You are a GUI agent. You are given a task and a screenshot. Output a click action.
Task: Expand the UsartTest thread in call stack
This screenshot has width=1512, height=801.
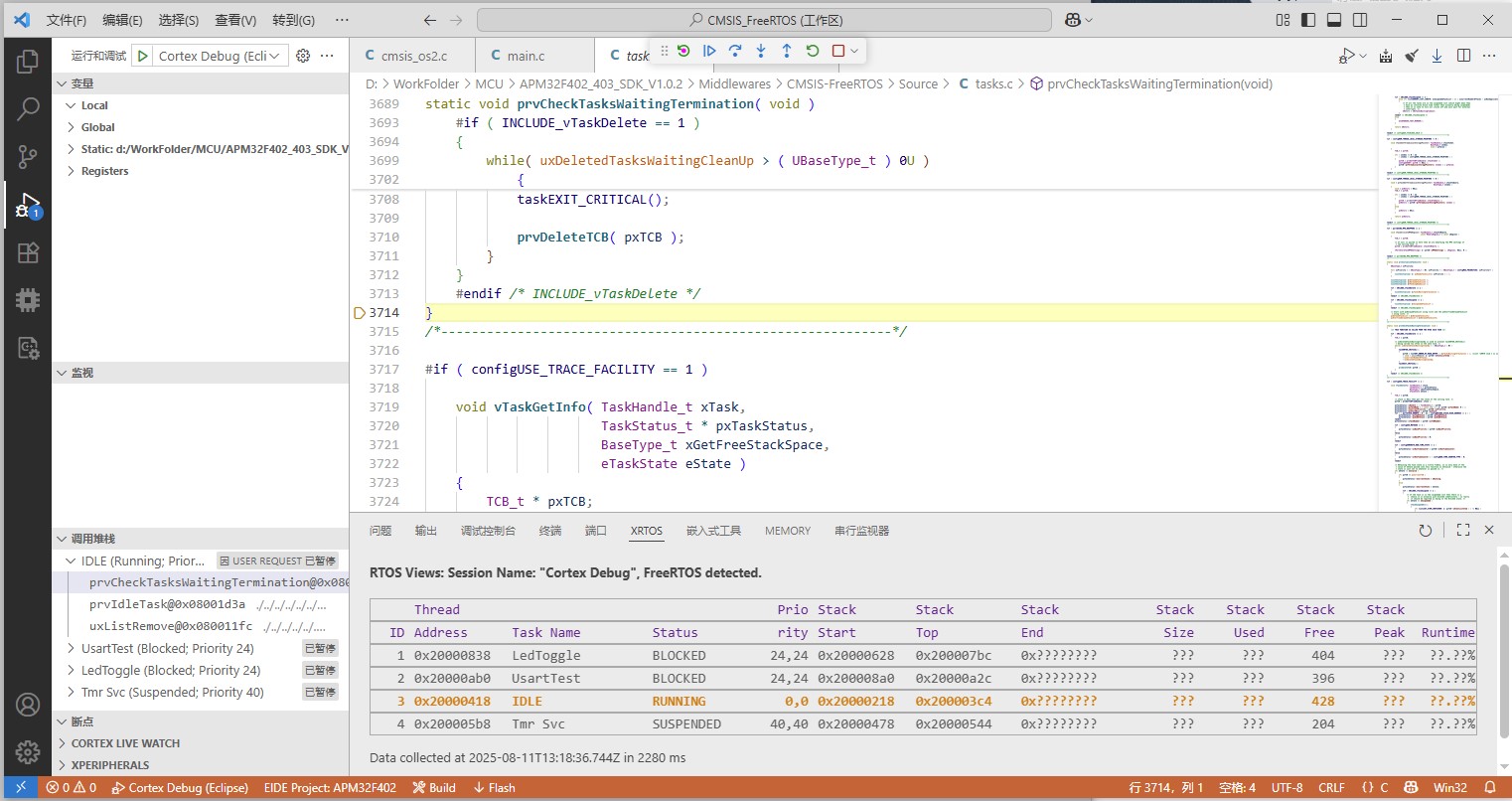click(x=71, y=648)
